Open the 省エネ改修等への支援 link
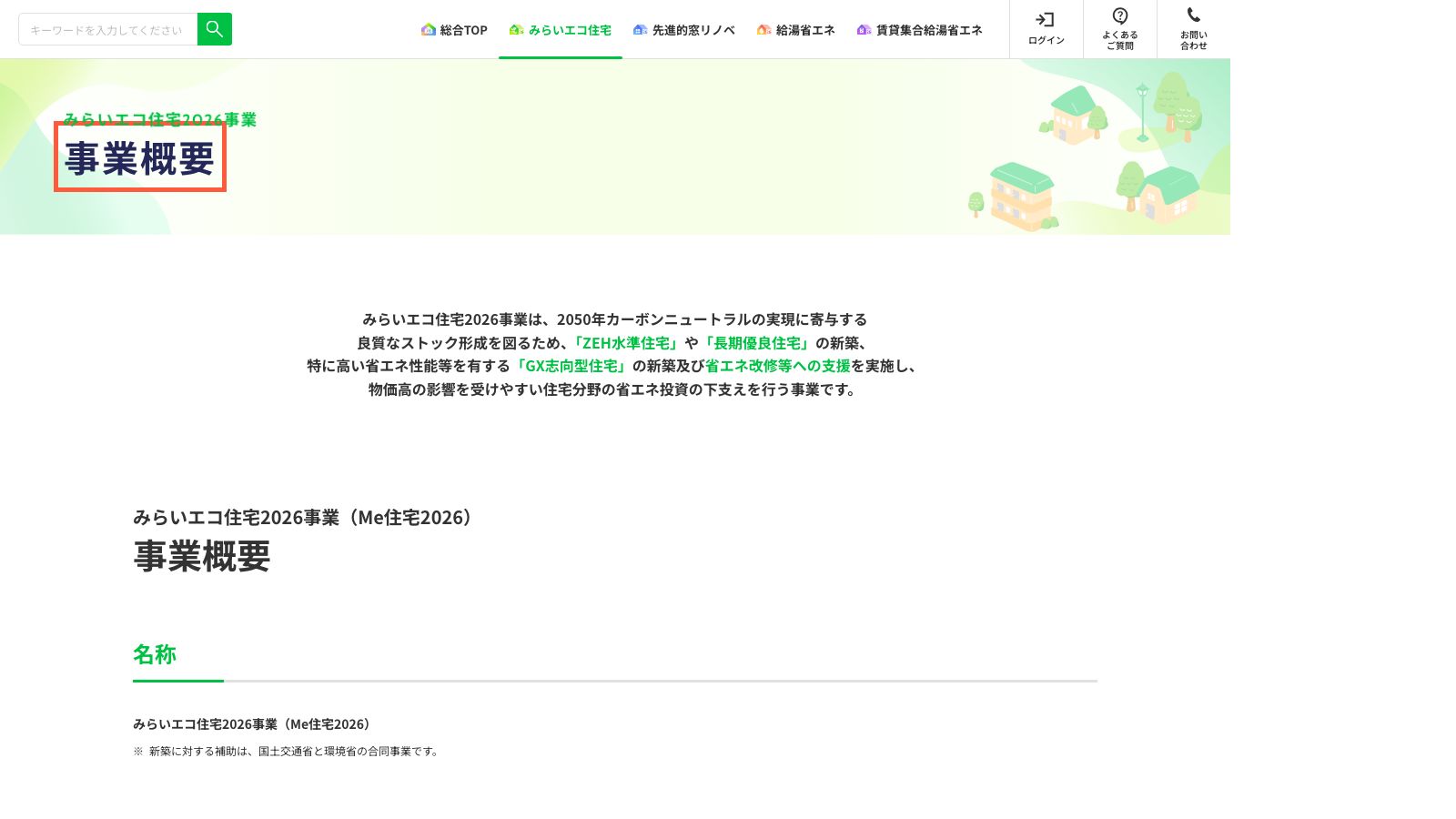Viewport: 1456px width, 819px height. point(778,366)
